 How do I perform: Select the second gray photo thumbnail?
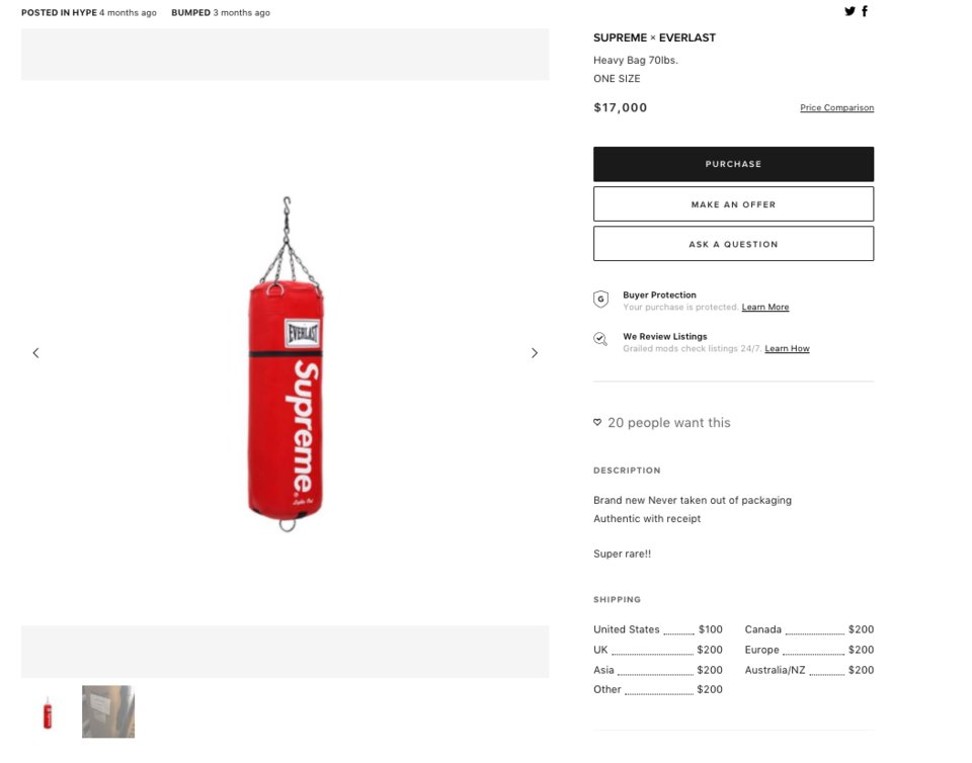[x=108, y=712]
